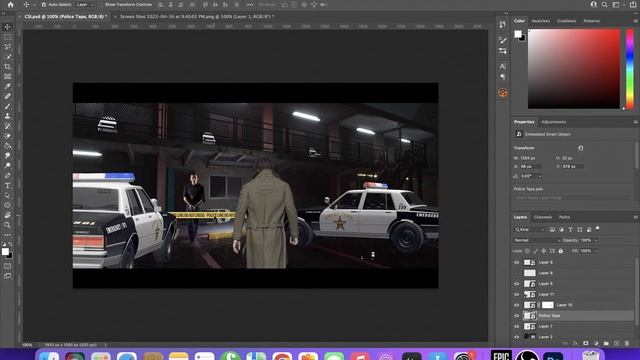Select the Frame tool
This screenshot has height=360, width=640.
7,76
